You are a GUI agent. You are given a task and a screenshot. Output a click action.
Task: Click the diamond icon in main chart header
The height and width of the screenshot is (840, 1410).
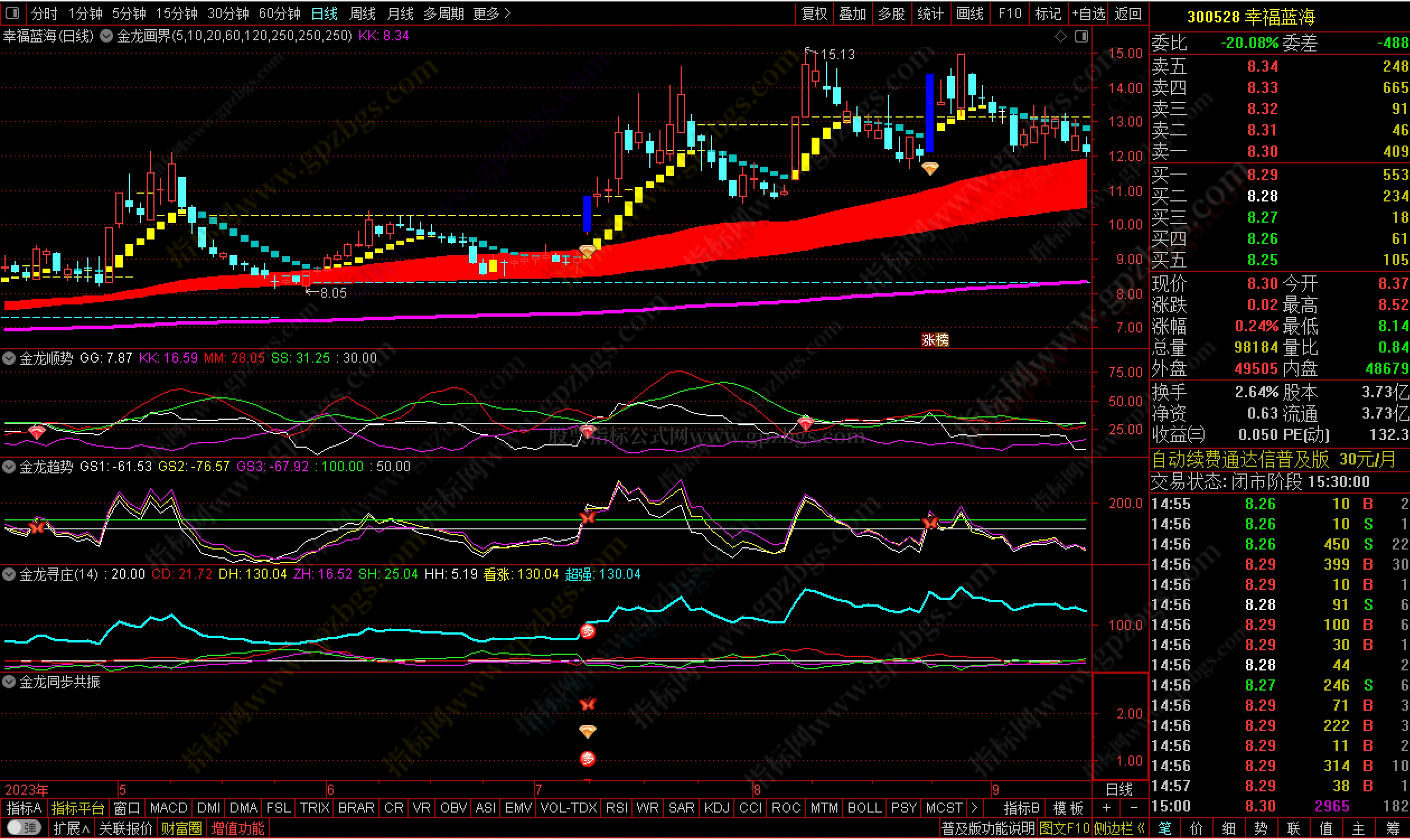pyautogui.click(x=1060, y=37)
